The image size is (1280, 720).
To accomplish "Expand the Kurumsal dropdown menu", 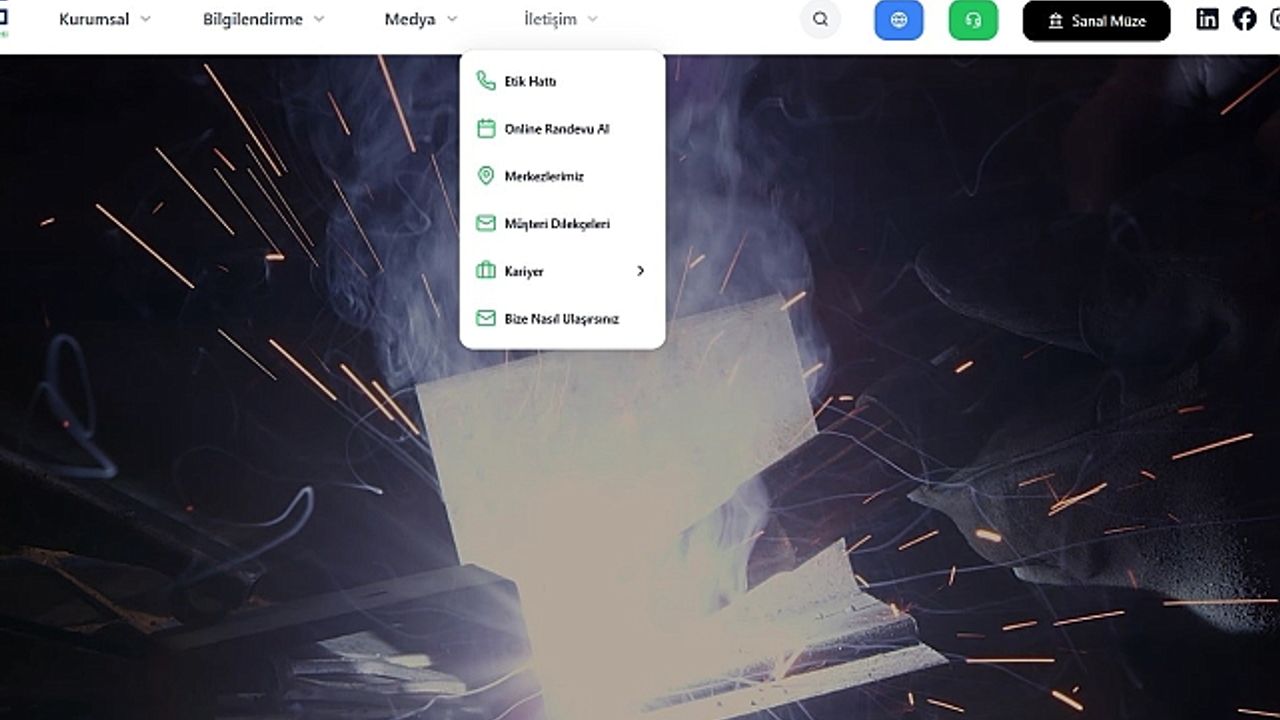I will (x=105, y=19).
